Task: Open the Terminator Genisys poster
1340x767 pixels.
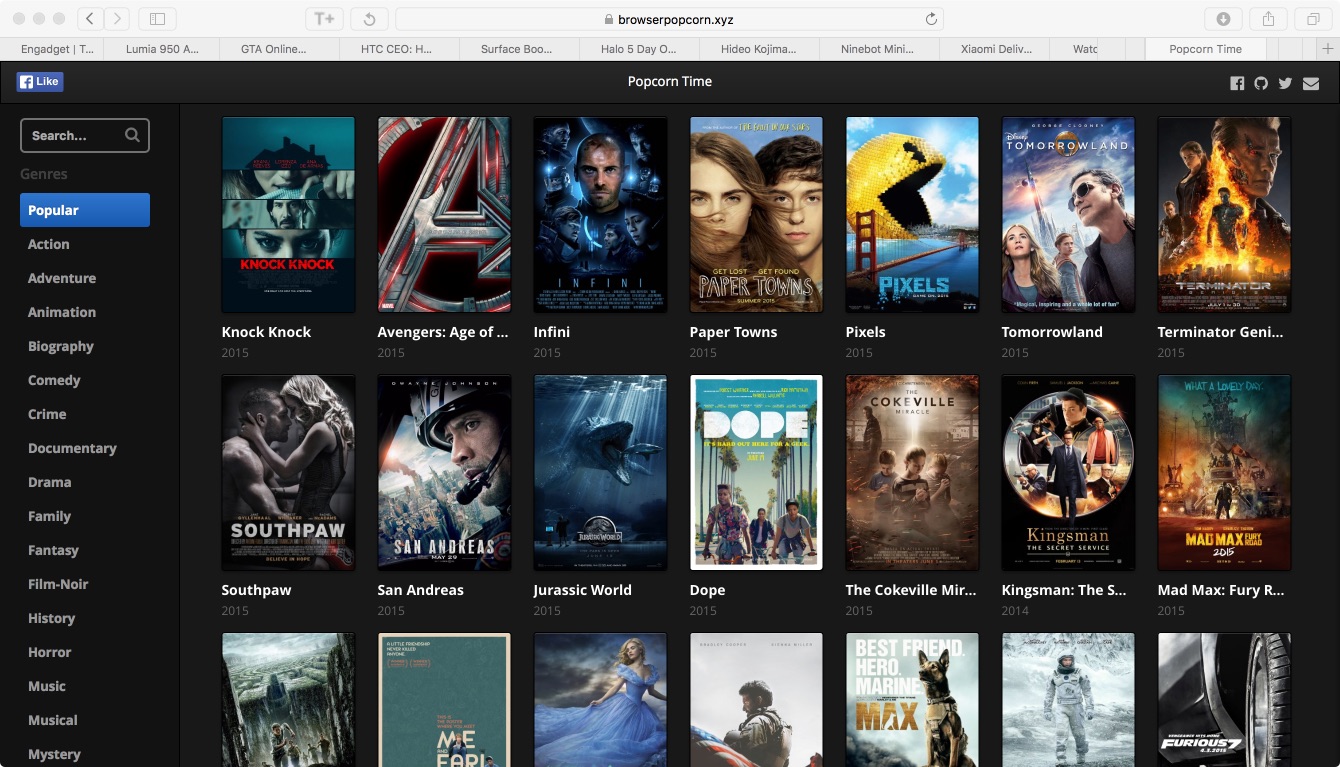Action: tap(1224, 215)
